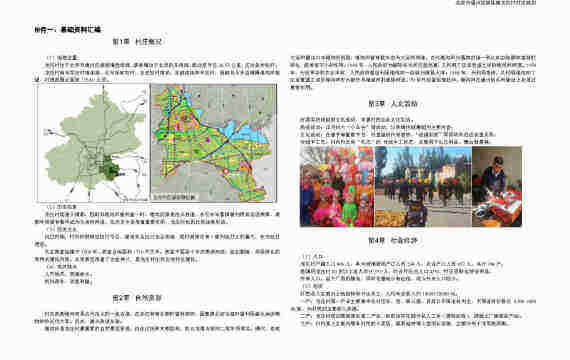Screen dimensions: 570x360
Task: Select the 第3章 chapter heading
Action: tap(393, 104)
